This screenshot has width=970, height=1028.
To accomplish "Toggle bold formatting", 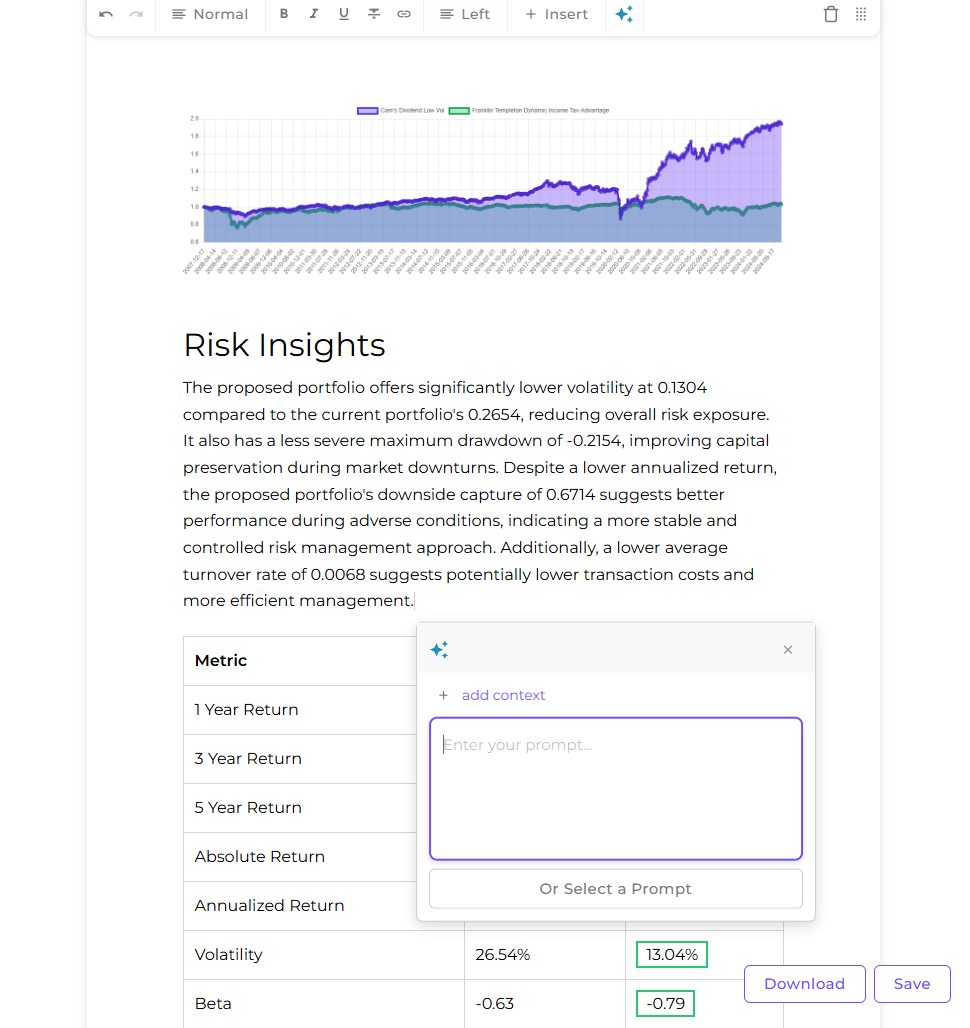I will pyautogui.click(x=284, y=14).
